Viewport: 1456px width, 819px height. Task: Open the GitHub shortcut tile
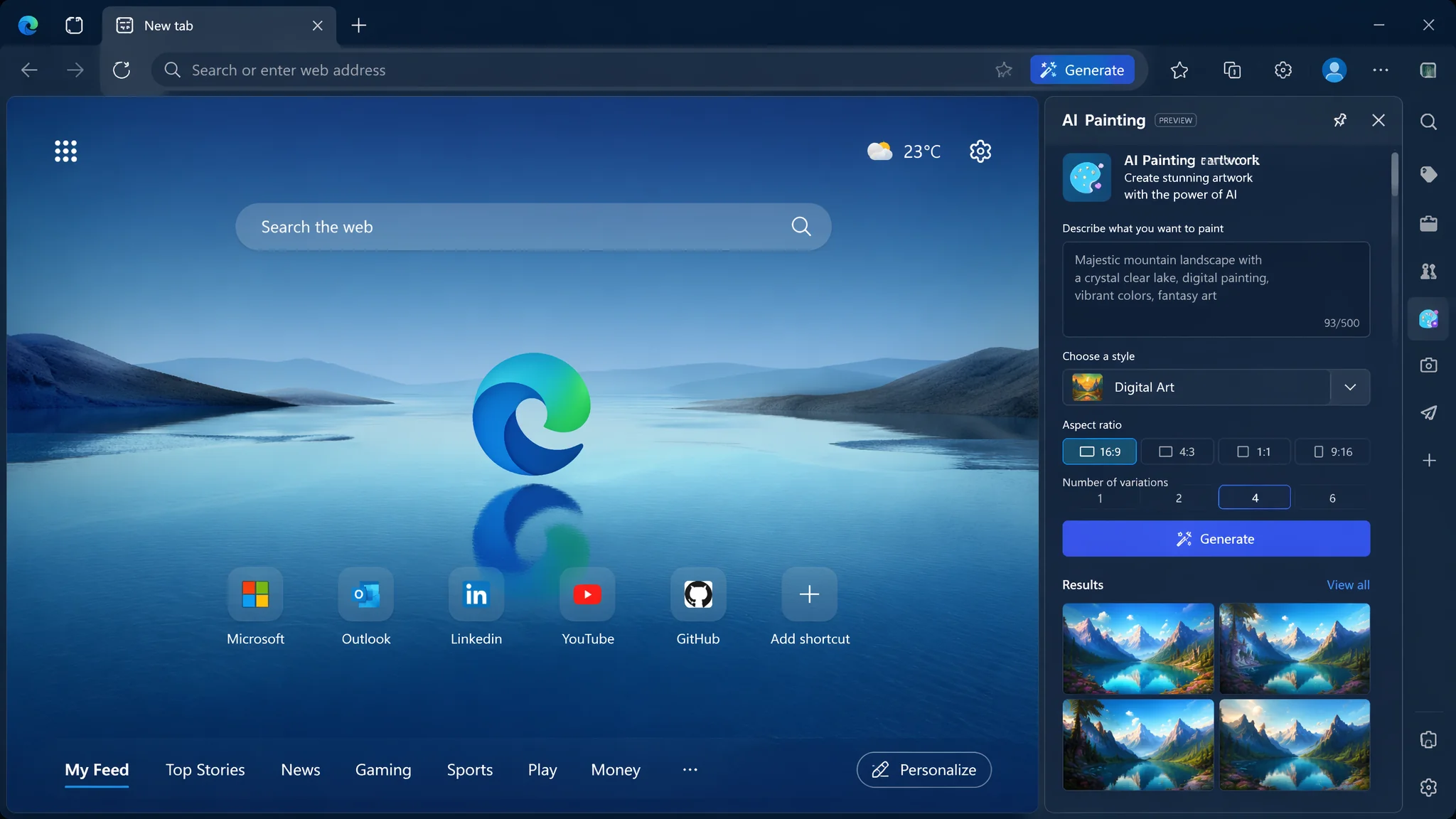click(698, 594)
